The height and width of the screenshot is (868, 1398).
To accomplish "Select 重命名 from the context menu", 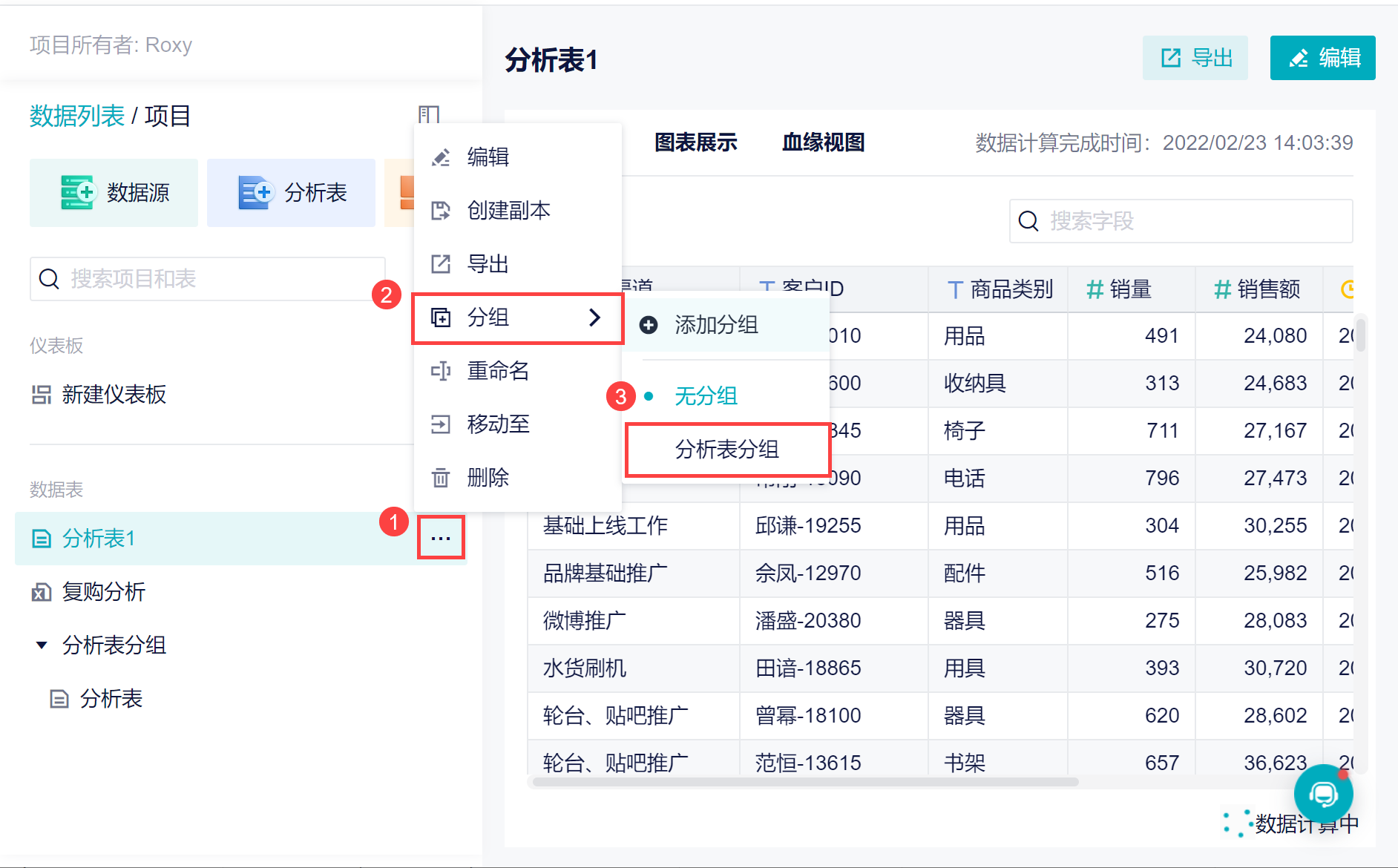I will tap(498, 371).
